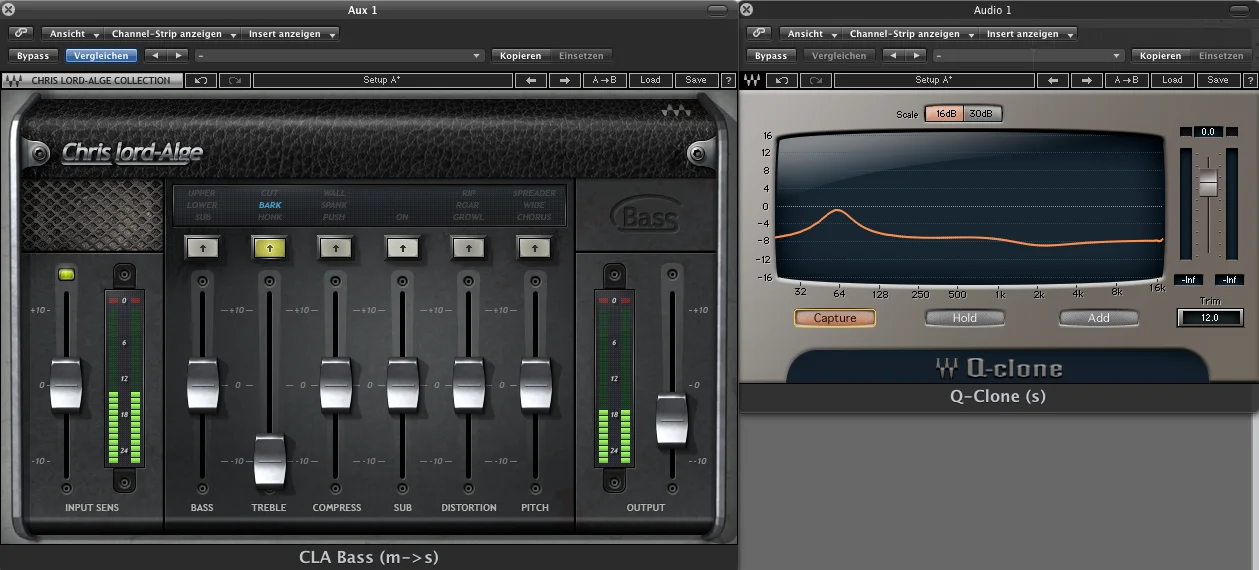This screenshot has width=1259, height=570.
Task: Go to next preset arrow in CLA Bass
Action: (564, 80)
